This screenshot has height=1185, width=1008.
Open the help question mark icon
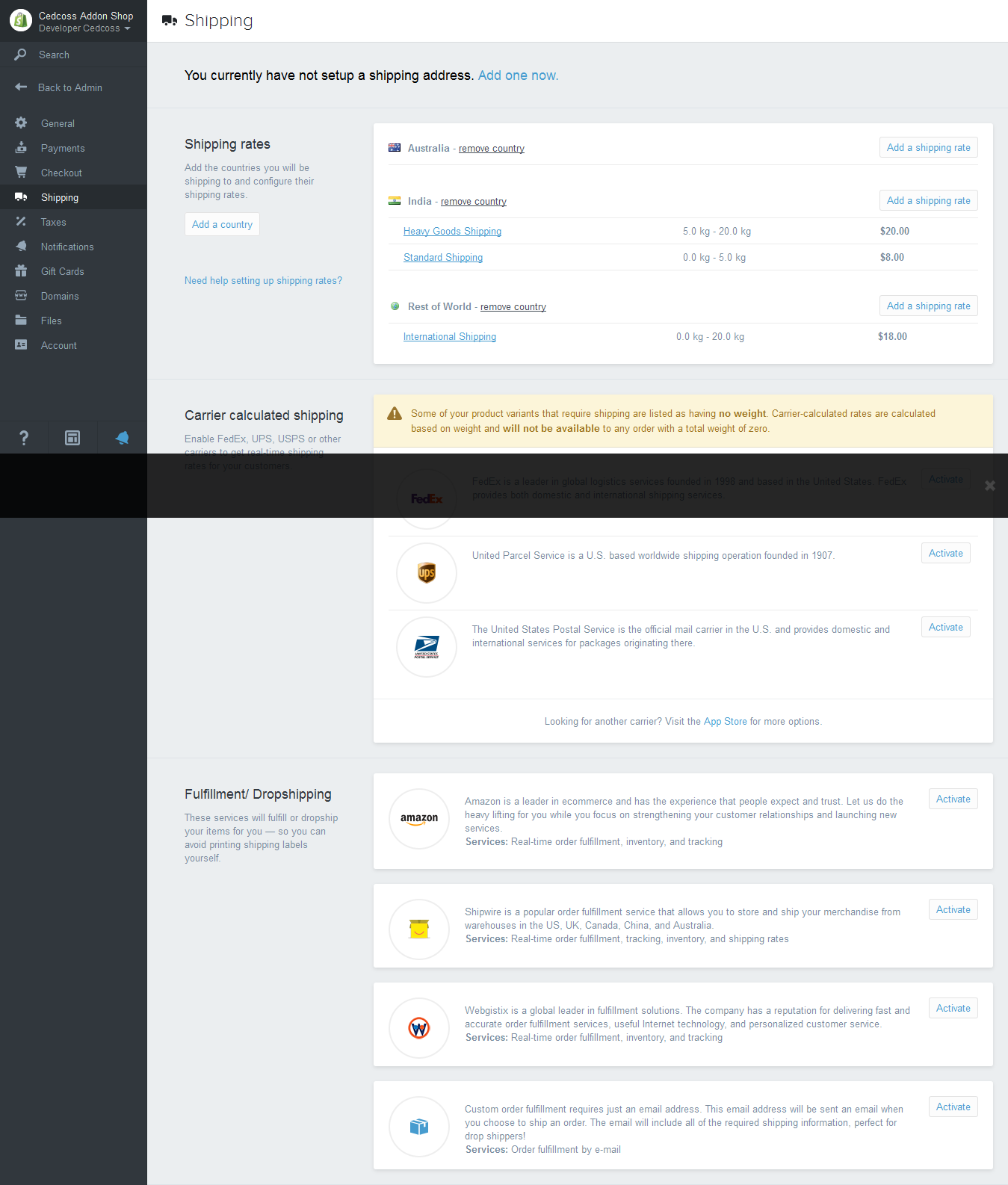point(24,438)
